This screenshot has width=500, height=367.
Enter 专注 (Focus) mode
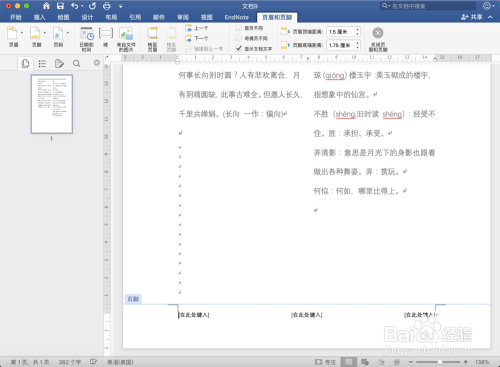point(325,362)
